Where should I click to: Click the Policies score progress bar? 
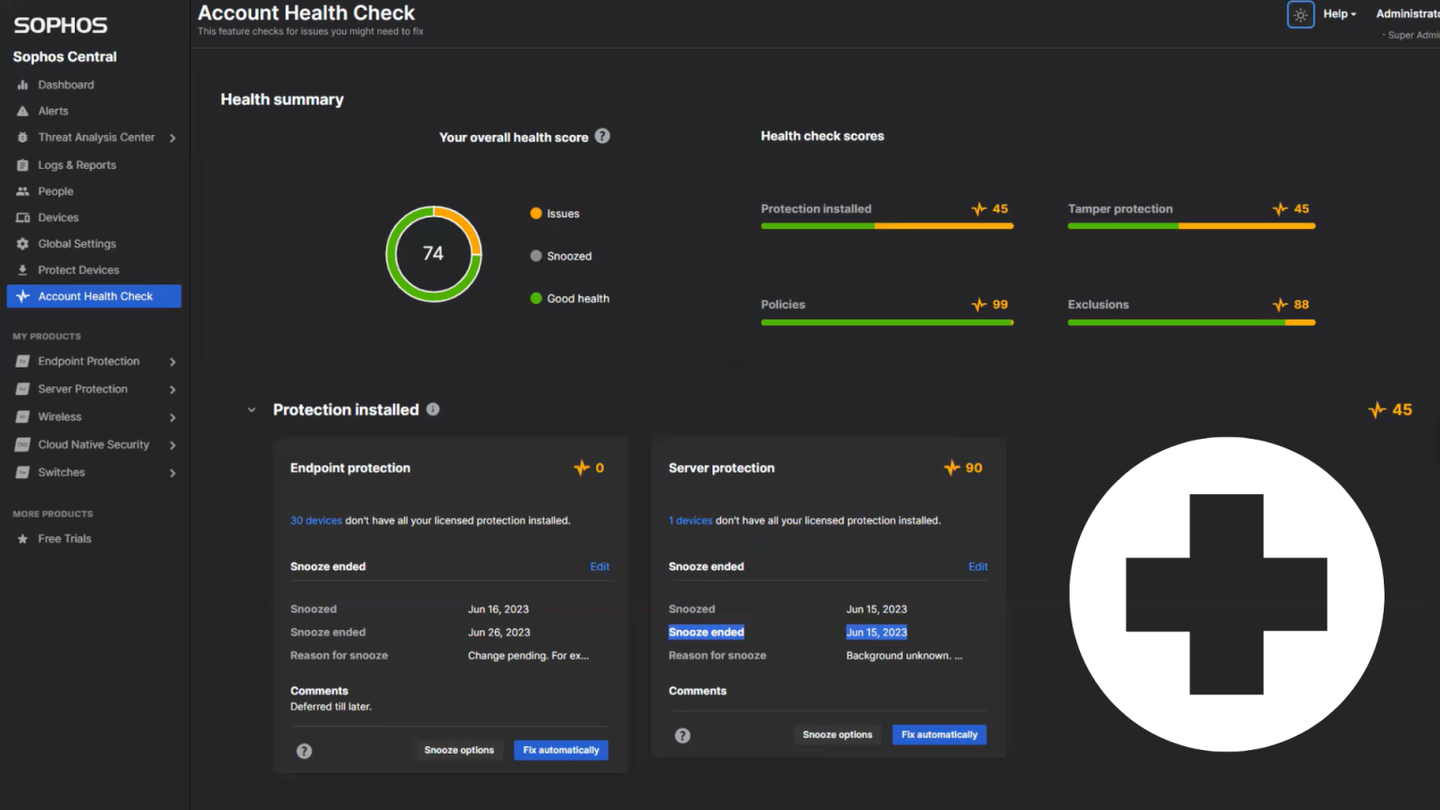coord(887,322)
